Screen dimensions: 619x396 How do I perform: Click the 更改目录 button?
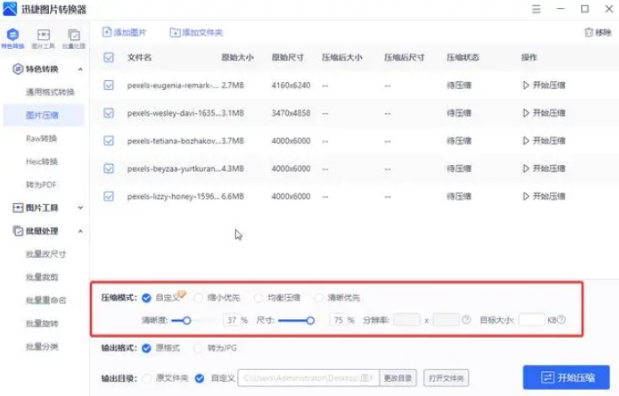[x=398, y=378]
